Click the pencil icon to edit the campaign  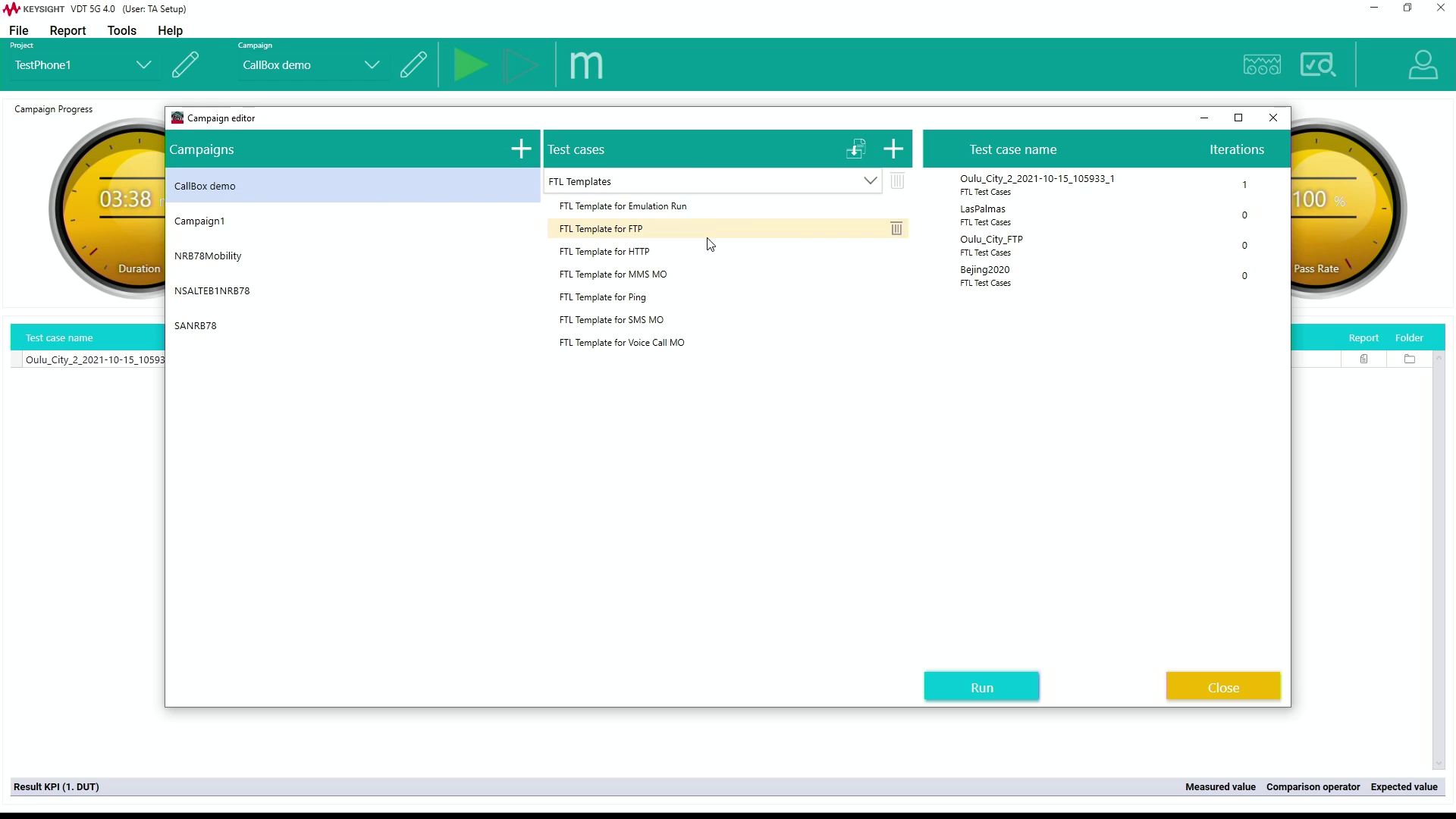click(x=413, y=65)
